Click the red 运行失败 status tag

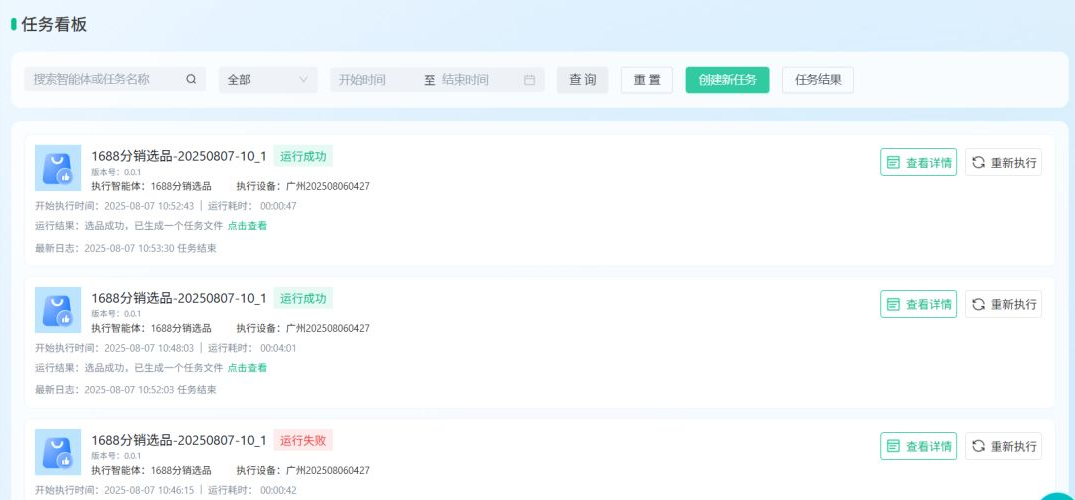click(303, 440)
